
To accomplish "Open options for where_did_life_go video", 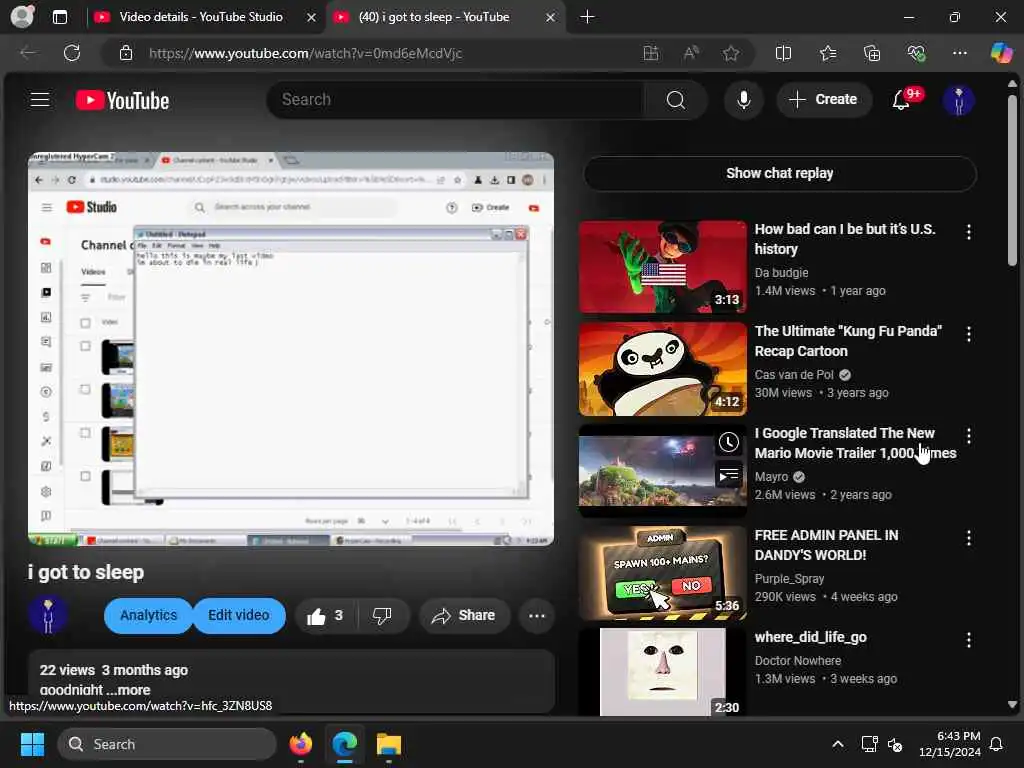I will click(968, 639).
